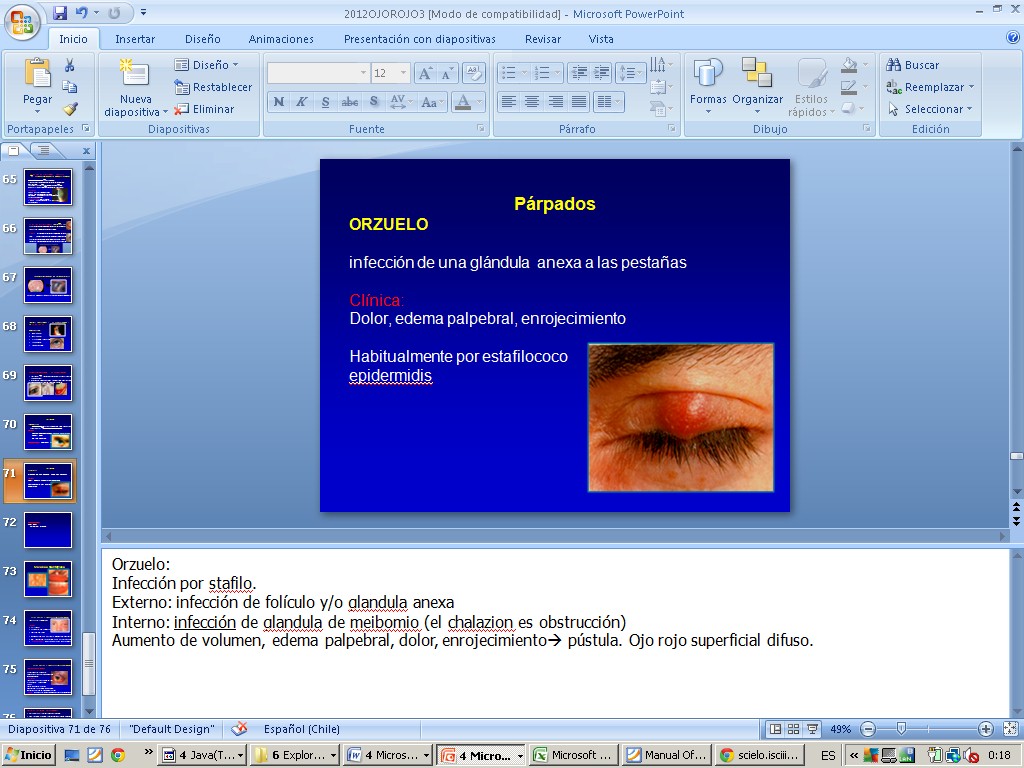Click the Cut scissors icon

[70, 65]
